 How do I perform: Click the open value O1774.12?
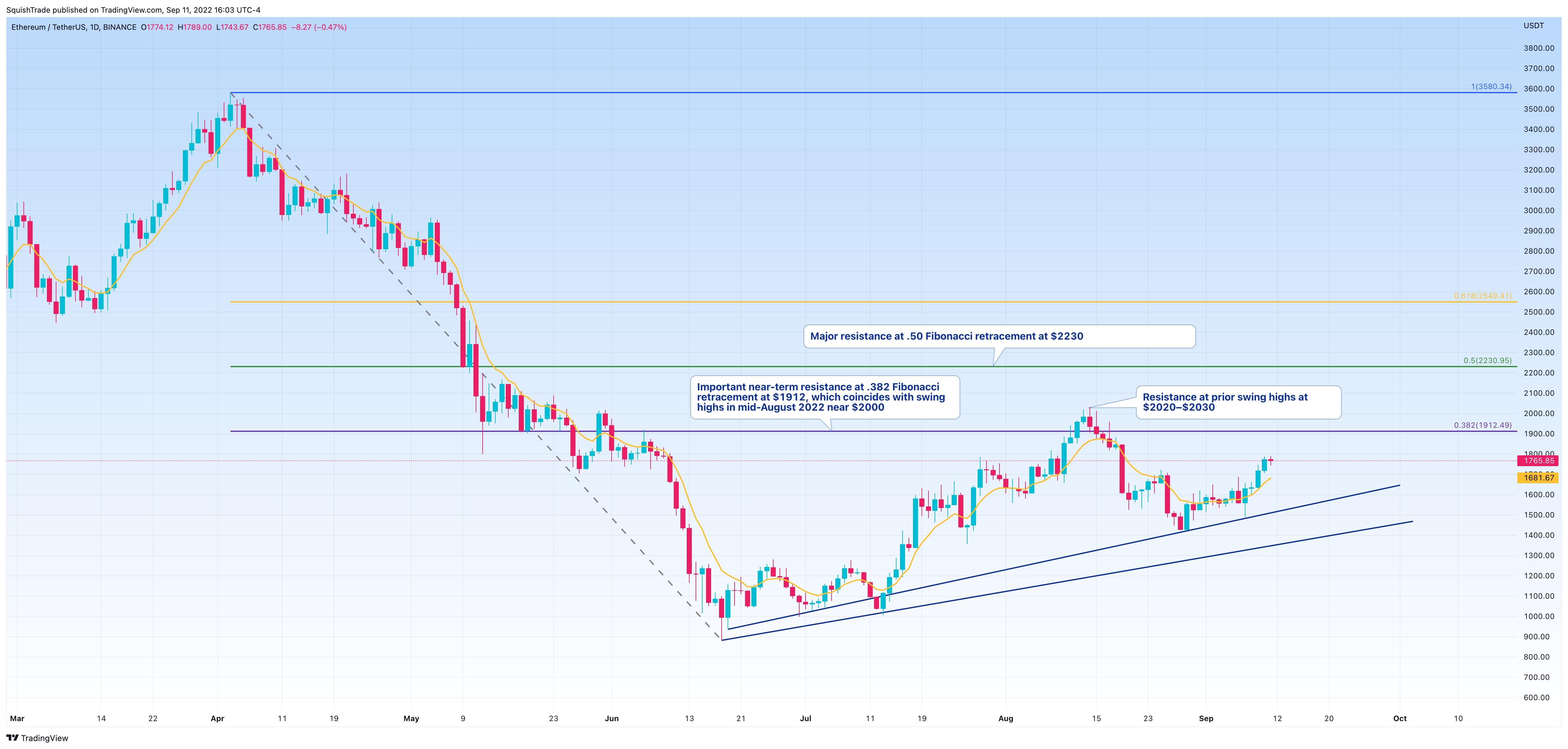(x=157, y=27)
